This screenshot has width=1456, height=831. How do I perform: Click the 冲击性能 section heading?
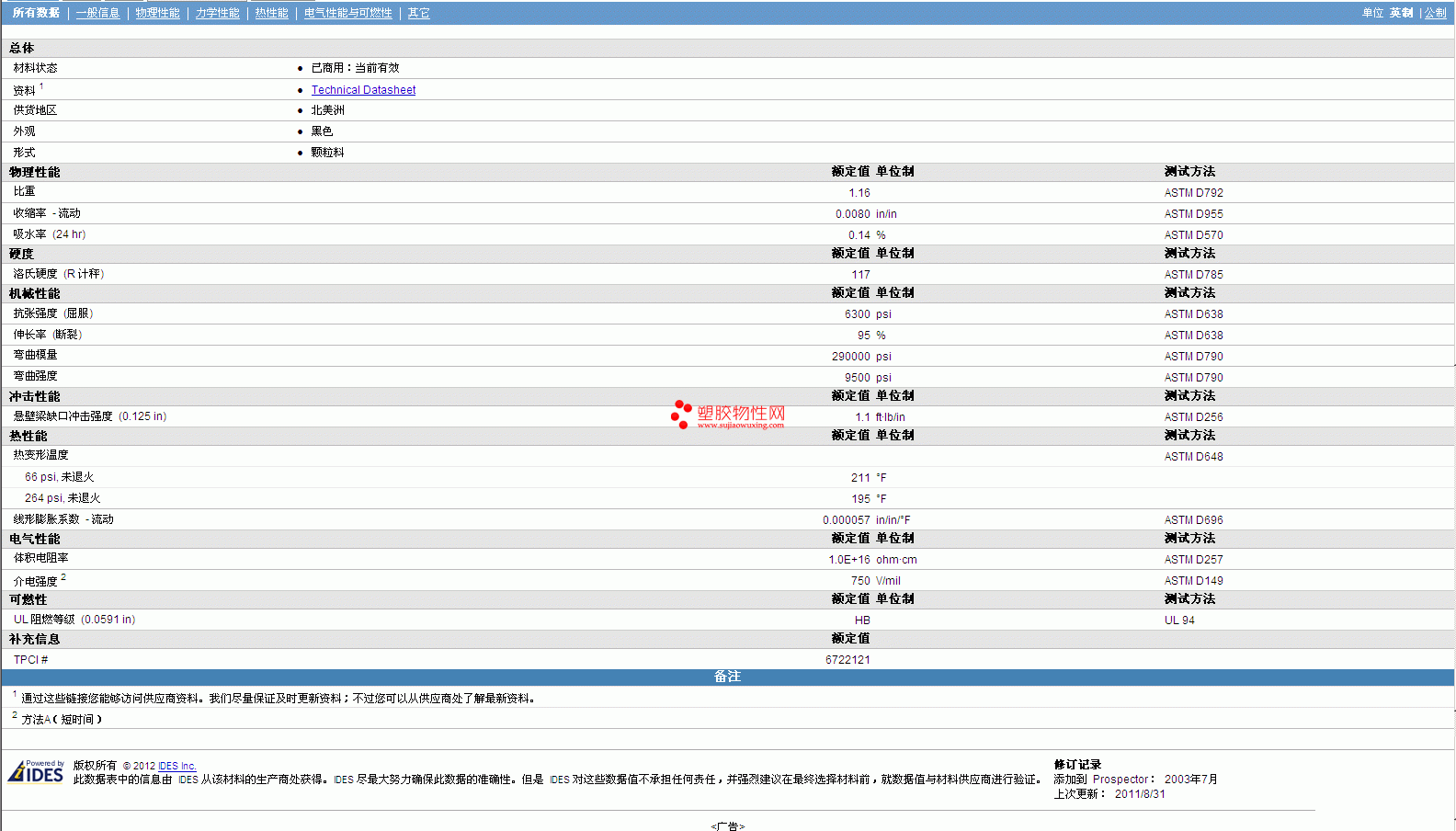(34, 396)
